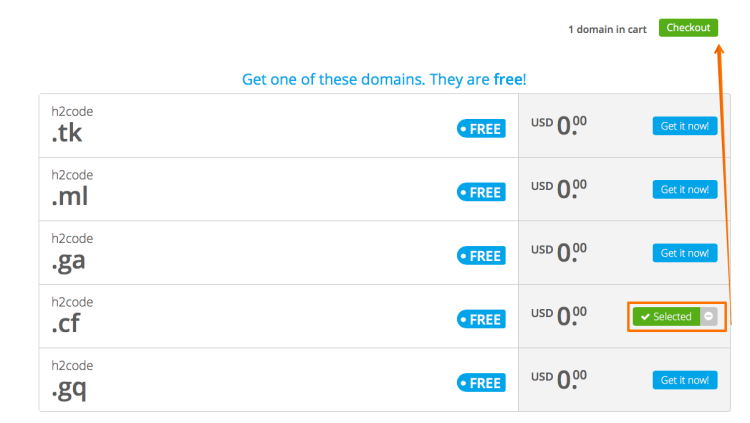This screenshot has height=423, width=750.
Task: Get the .gq domain now
Action: [x=685, y=380]
